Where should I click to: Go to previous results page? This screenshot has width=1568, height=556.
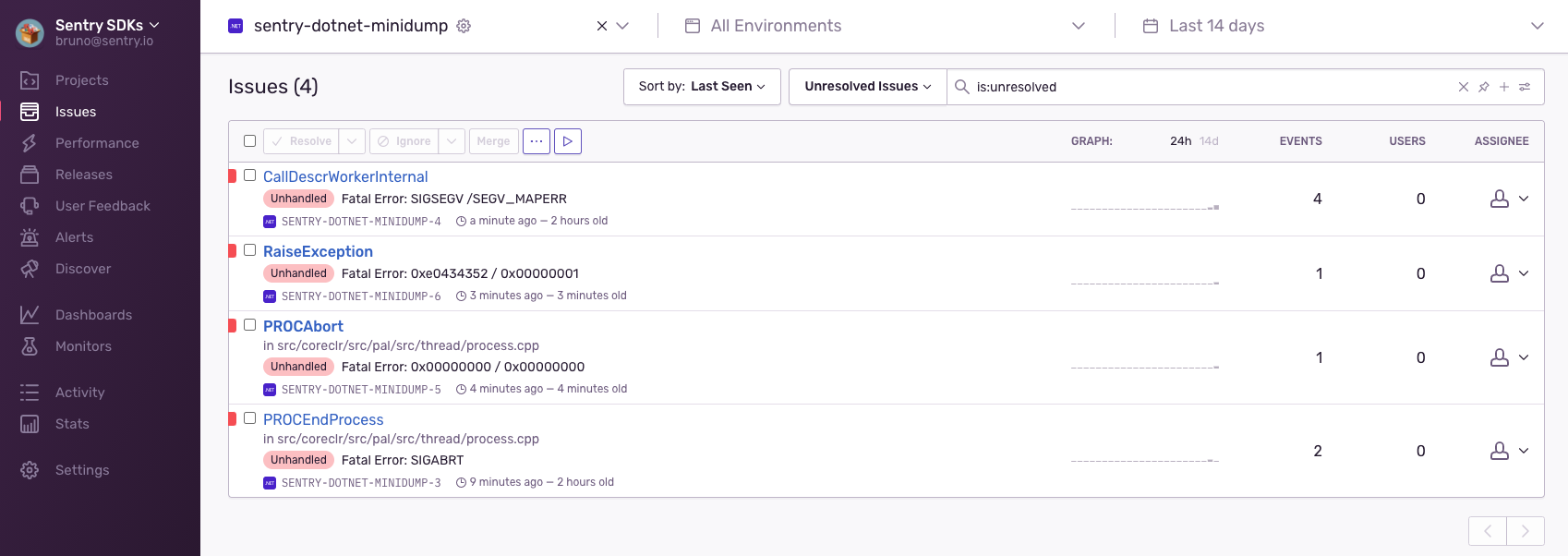[x=1488, y=531]
